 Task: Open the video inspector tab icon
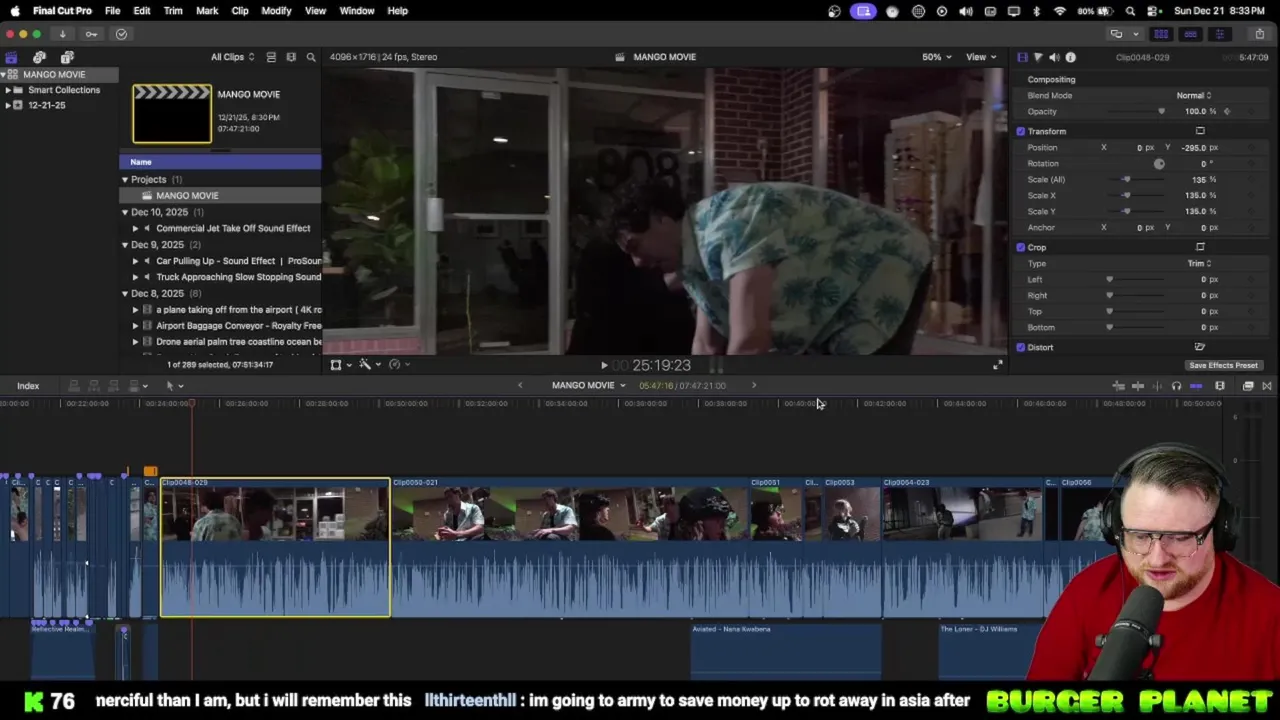(x=1022, y=57)
